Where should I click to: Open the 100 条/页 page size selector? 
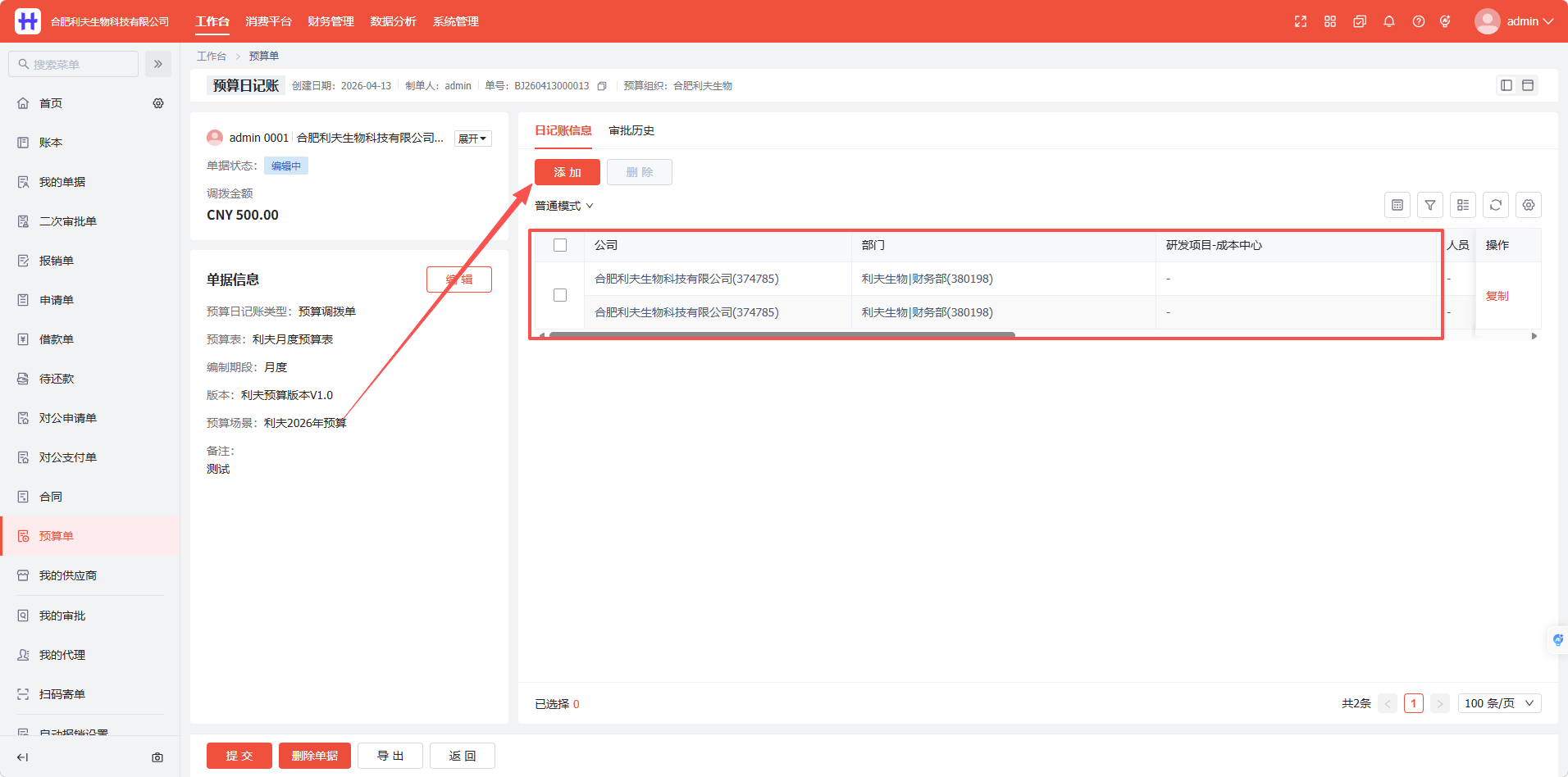click(1499, 703)
